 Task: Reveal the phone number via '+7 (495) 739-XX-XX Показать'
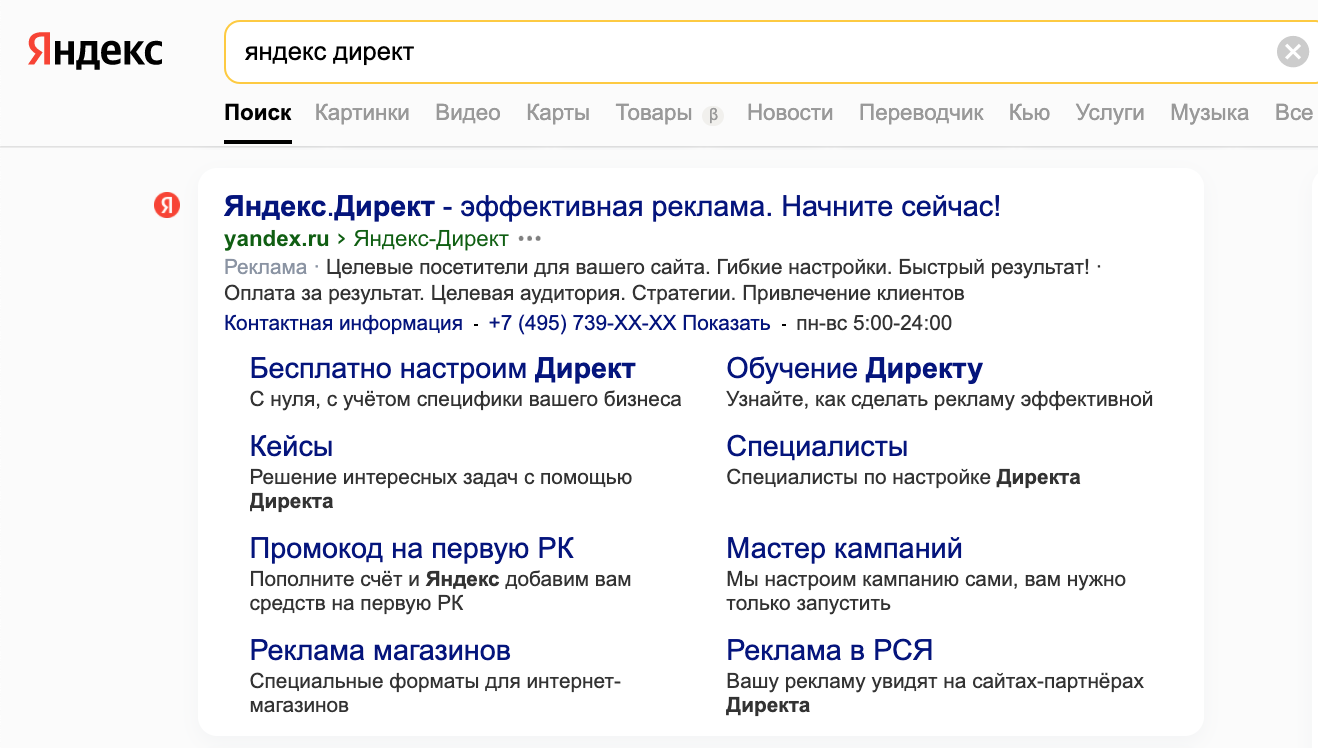pyautogui.click(x=630, y=323)
